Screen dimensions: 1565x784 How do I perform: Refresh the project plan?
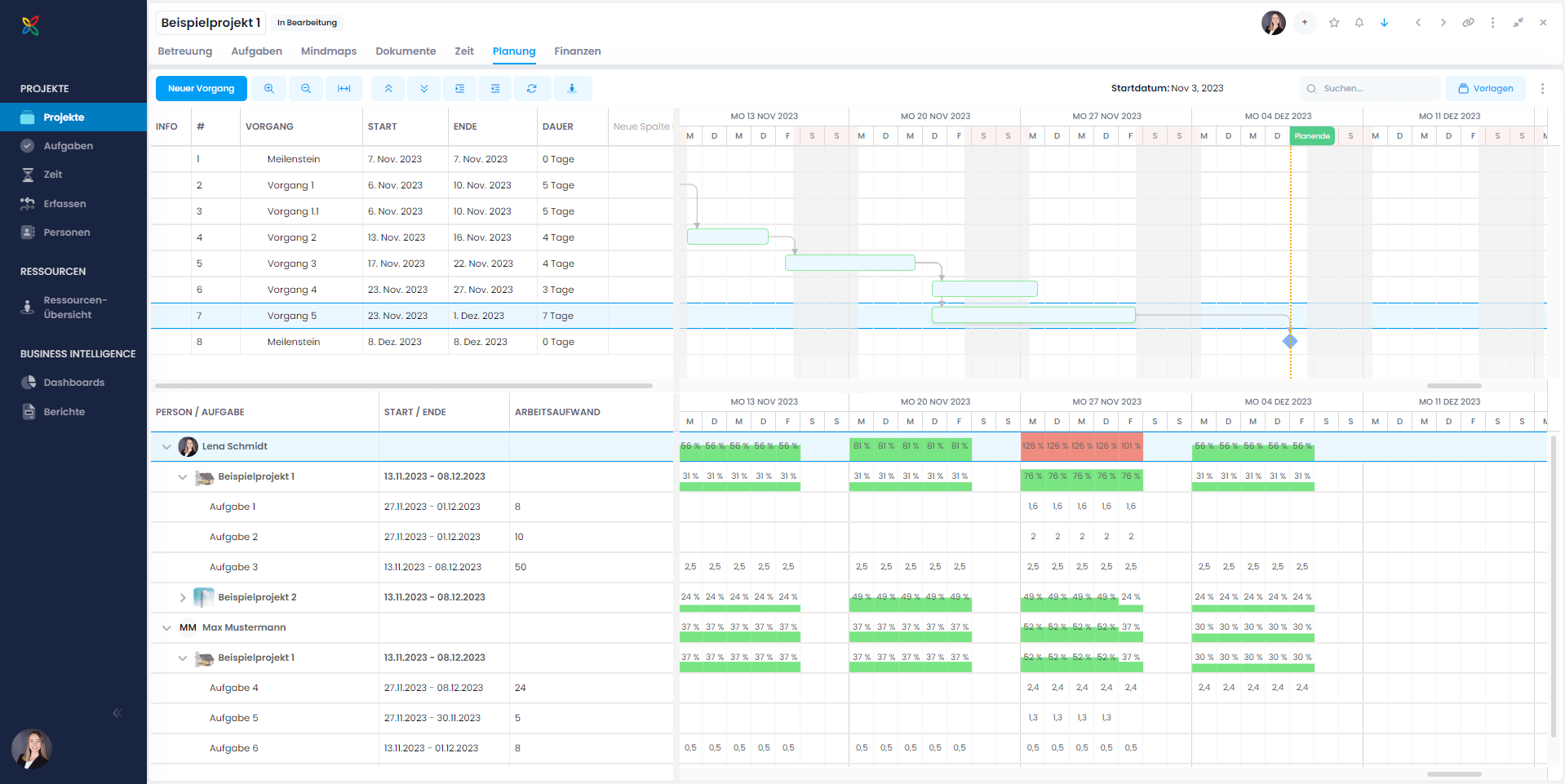click(x=532, y=88)
